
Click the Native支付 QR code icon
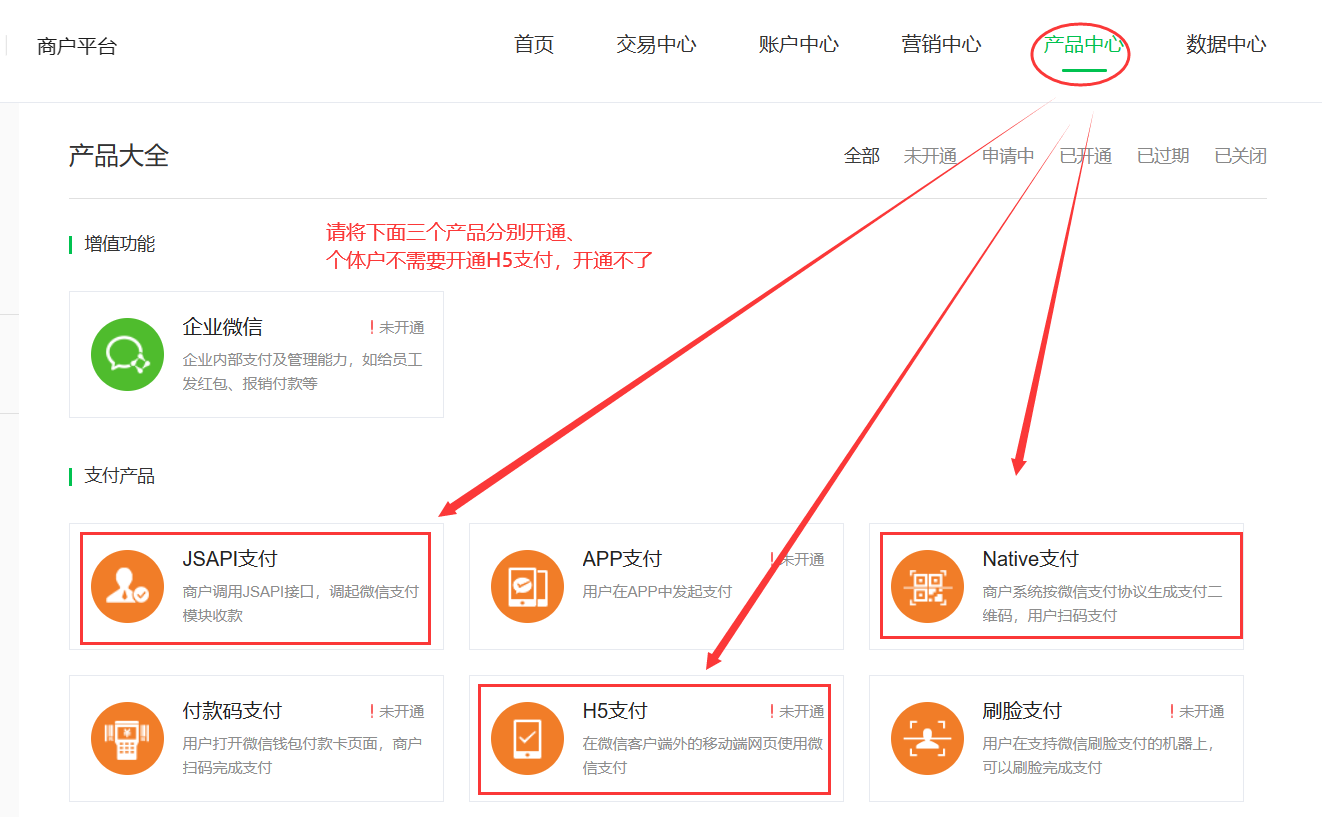(x=927, y=586)
